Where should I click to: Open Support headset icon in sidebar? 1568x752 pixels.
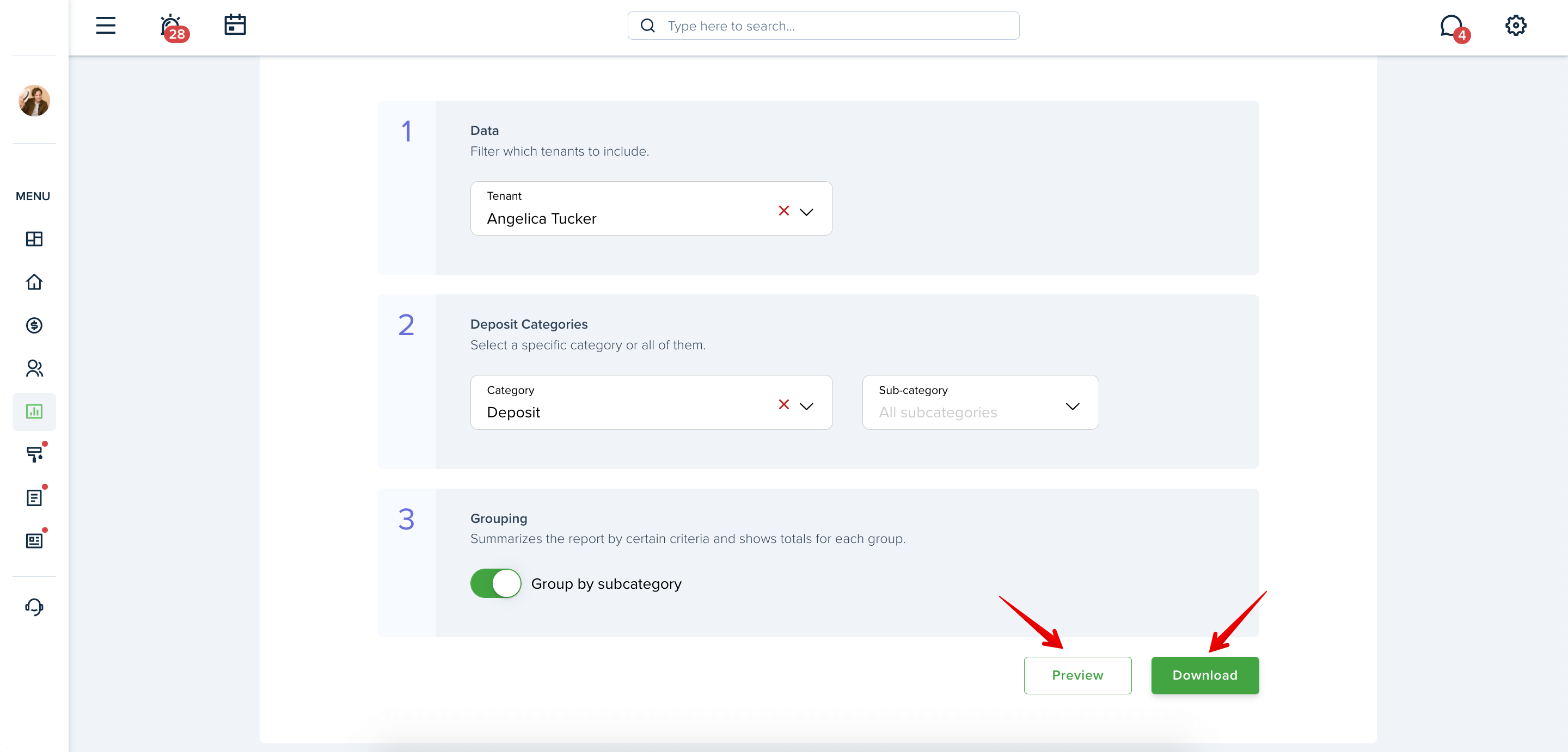pos(34,607)
